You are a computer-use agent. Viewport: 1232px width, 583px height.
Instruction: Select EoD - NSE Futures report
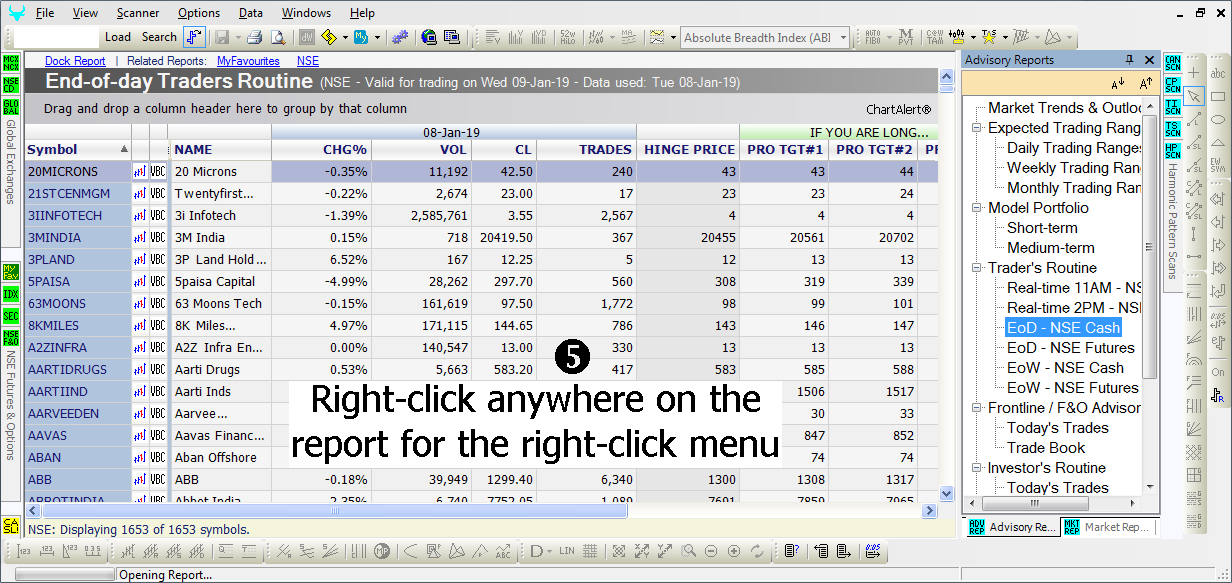[x=1070, y=348]
